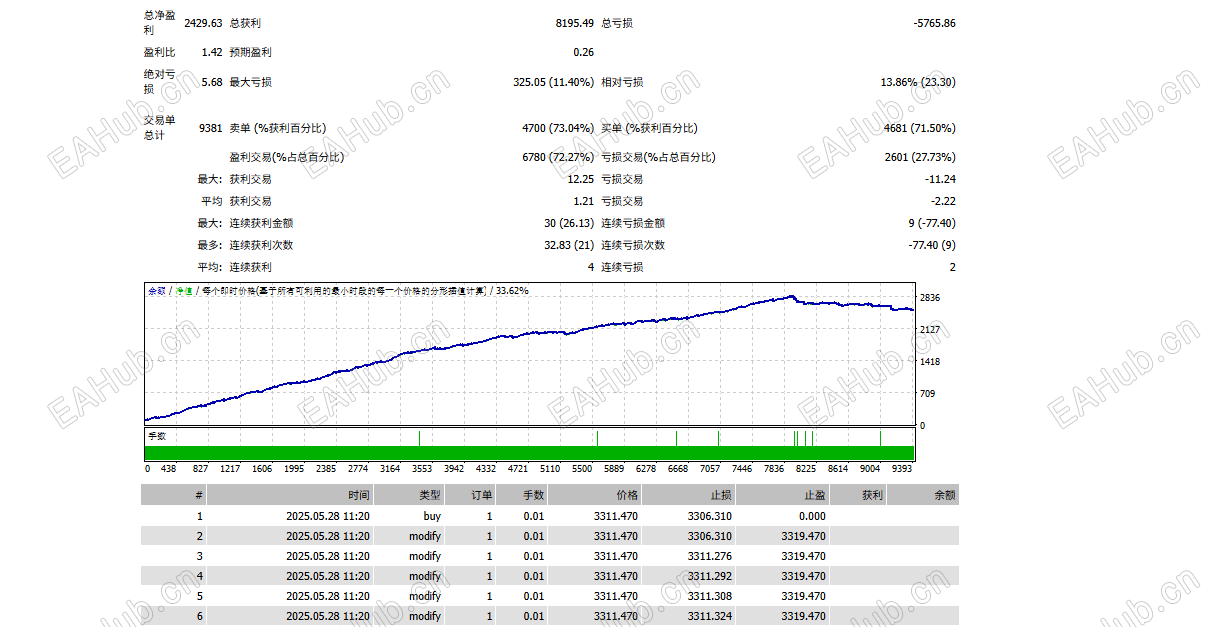Click the gross loss value -5765.86

point(934,22)
